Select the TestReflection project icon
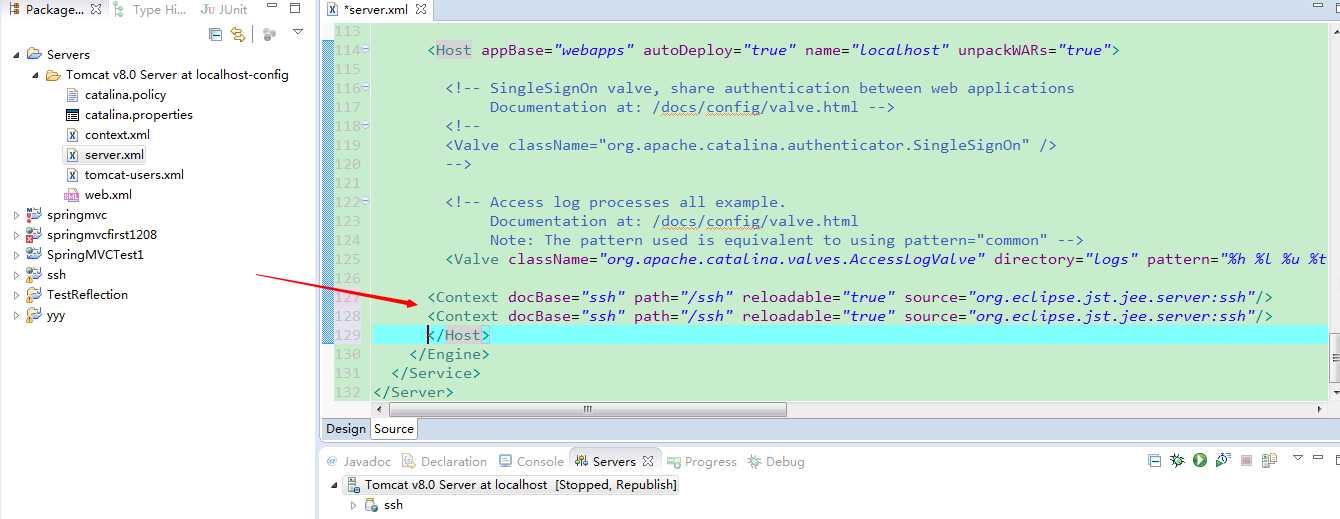Screen dimensions: 1340x519 34,295
